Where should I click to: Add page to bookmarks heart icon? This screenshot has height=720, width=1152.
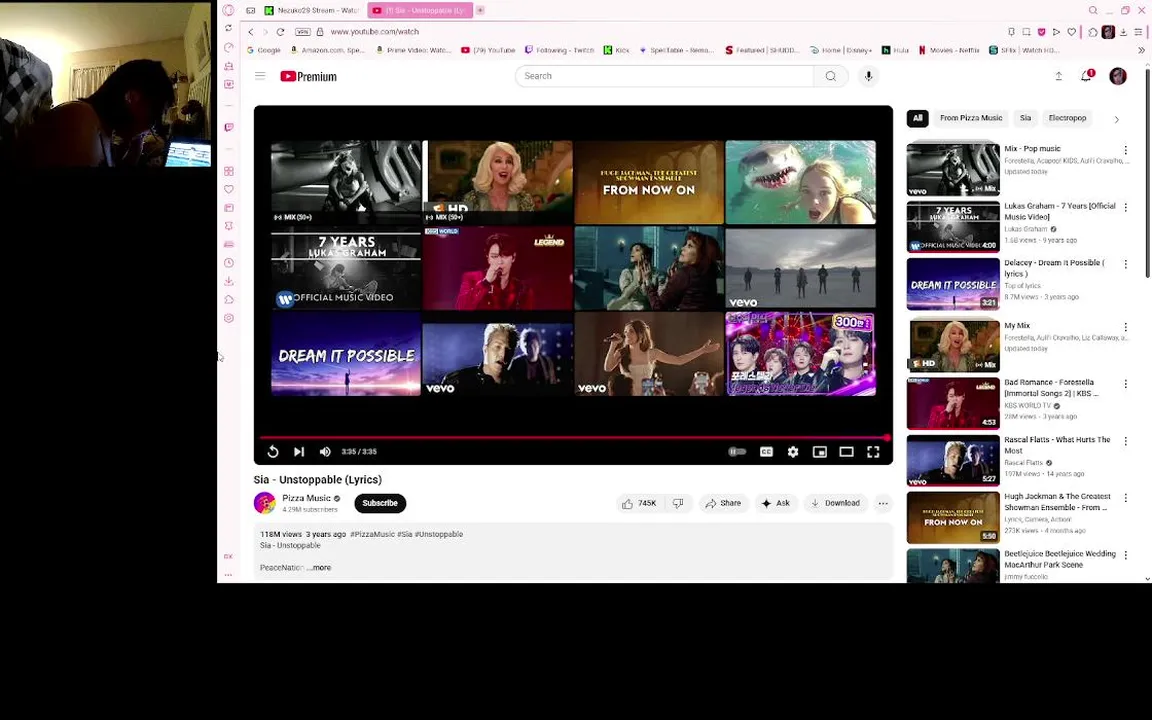pyautogui.click(x=1072, y=32)
